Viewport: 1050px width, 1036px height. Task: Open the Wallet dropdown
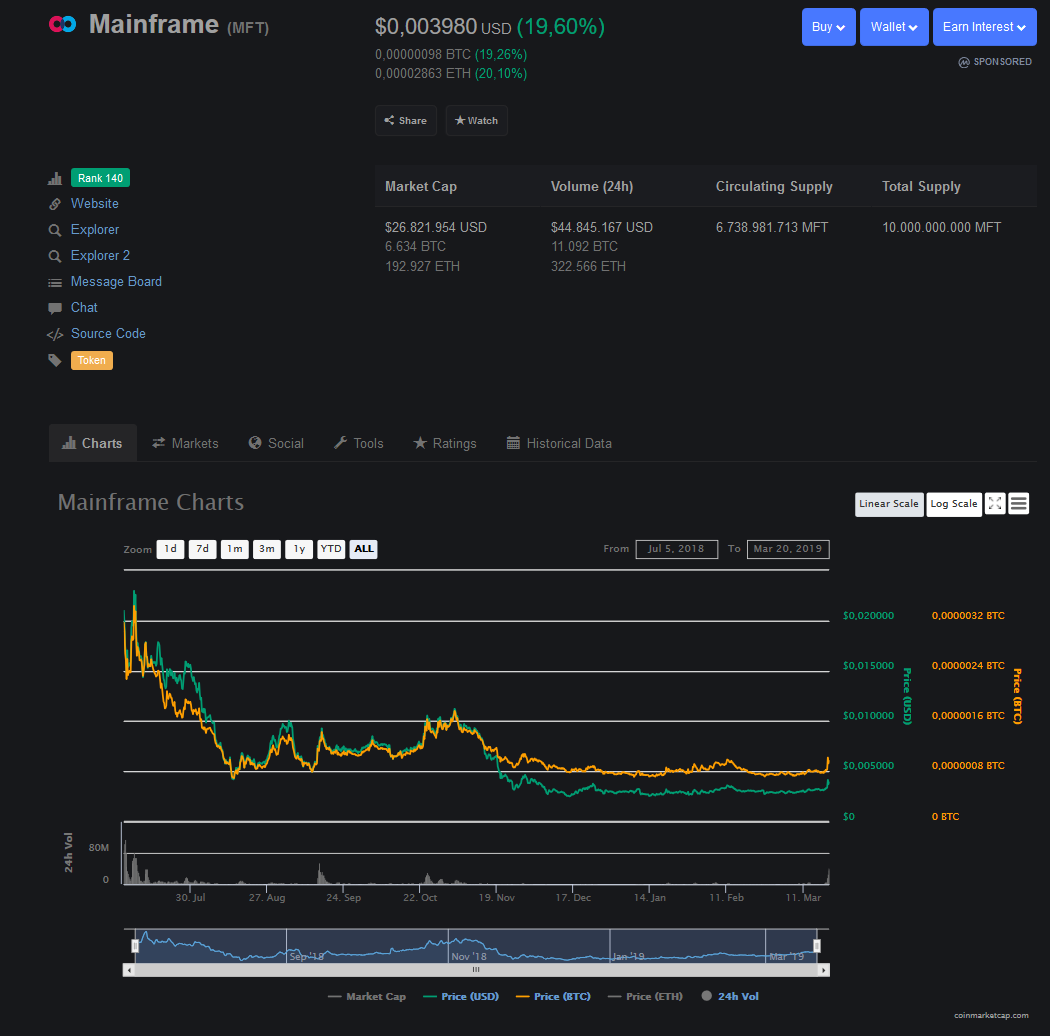(x=894, y=27)
